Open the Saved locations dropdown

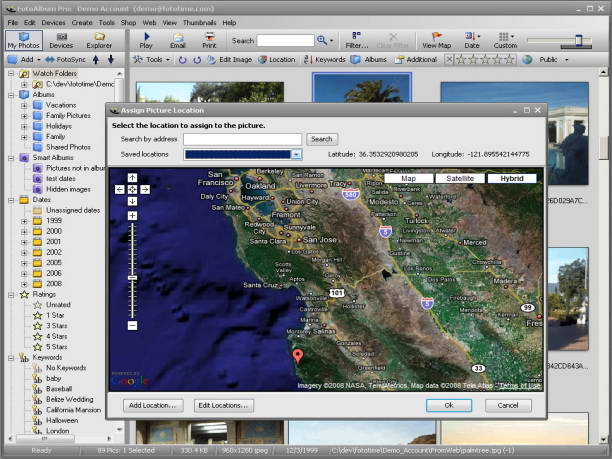coord(296,155)
